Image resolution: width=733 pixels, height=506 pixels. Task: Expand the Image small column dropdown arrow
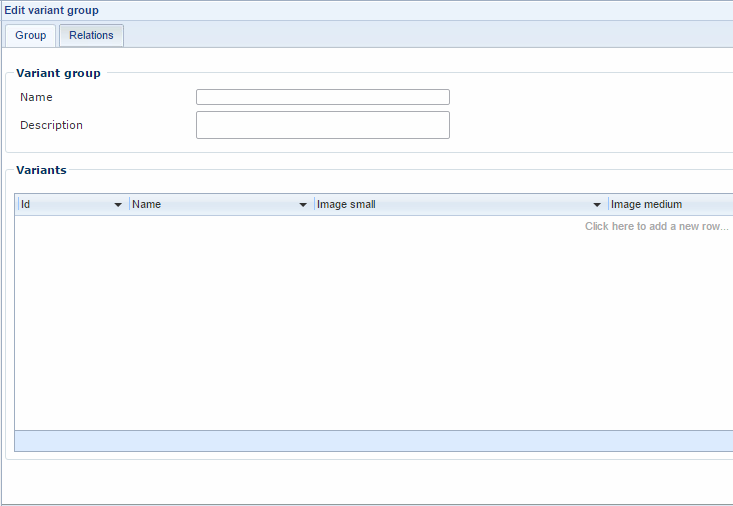(597, 205)
